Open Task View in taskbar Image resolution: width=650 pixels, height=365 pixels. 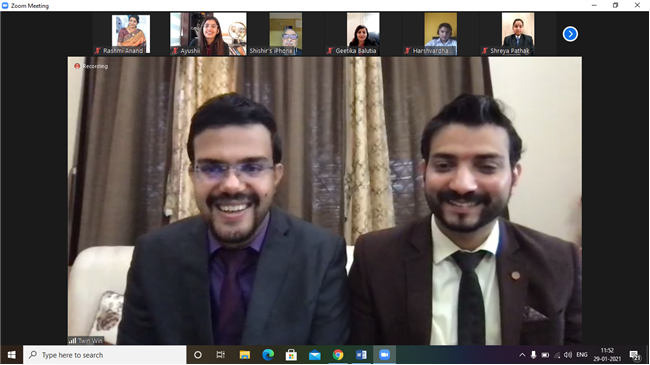221,355
